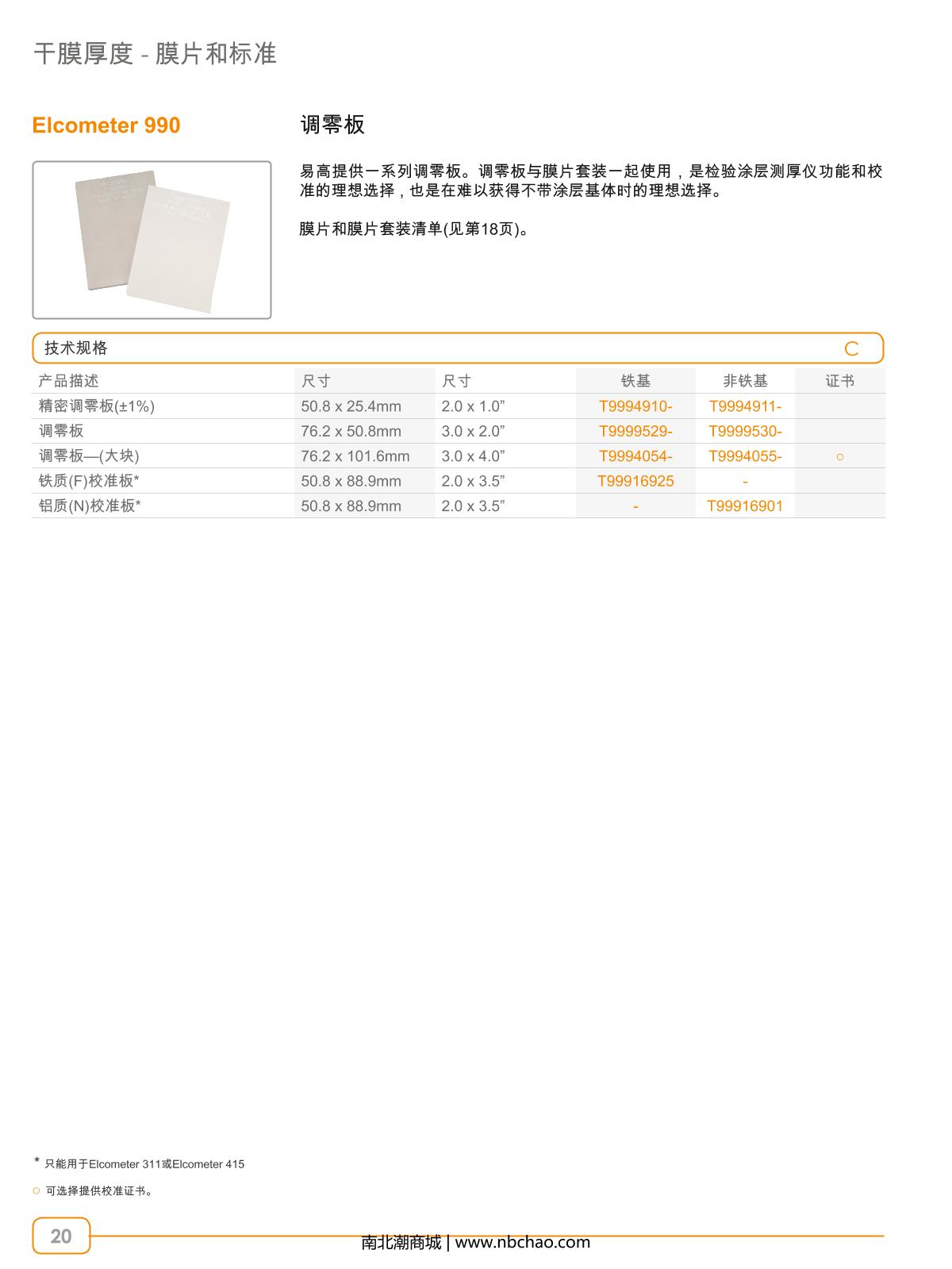Click part number T9999530- in 非铁基 column
This screenshot has width=952, height=1269.
pos(744,431)
